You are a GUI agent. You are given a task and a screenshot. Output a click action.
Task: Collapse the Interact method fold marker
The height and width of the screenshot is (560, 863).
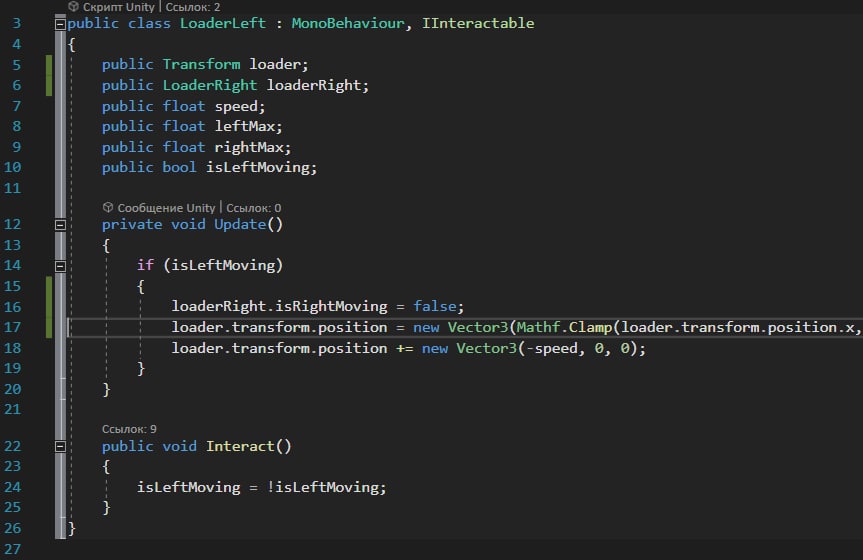pyautogui.click(x=61, y=447)
